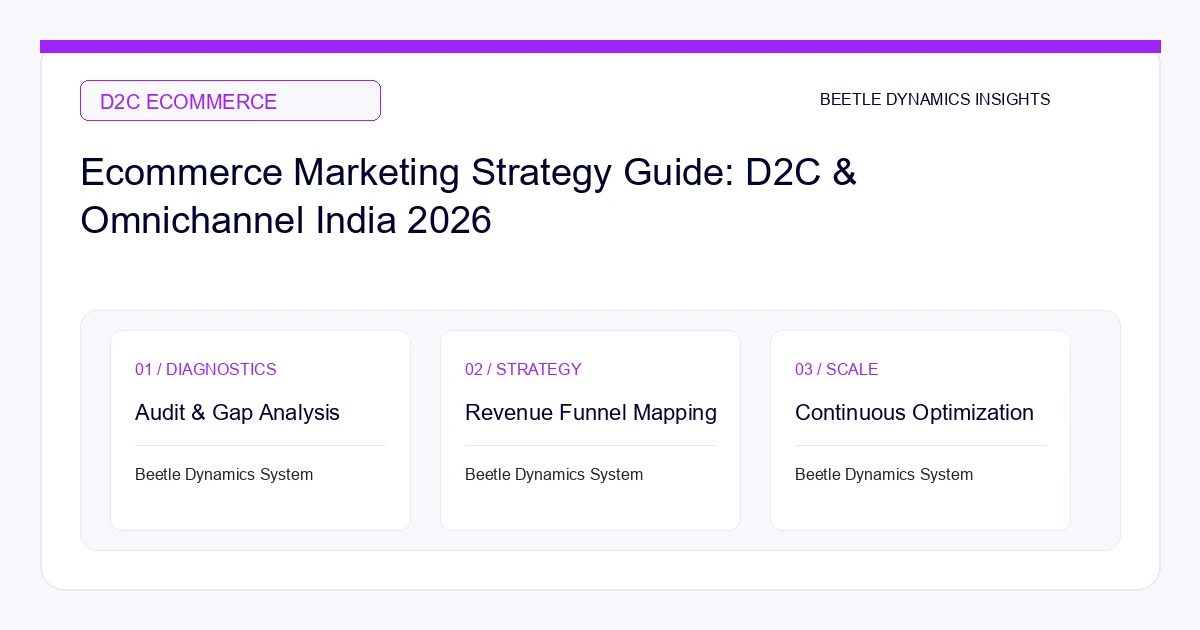Click Beetle Dynamics System under Audit & Gap Analysis

(x=224, y=474)
